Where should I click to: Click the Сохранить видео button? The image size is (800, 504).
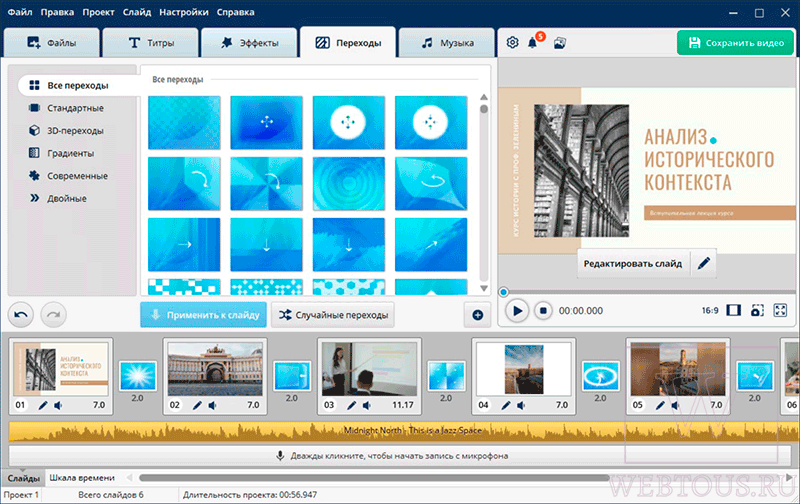click(735, 43)
